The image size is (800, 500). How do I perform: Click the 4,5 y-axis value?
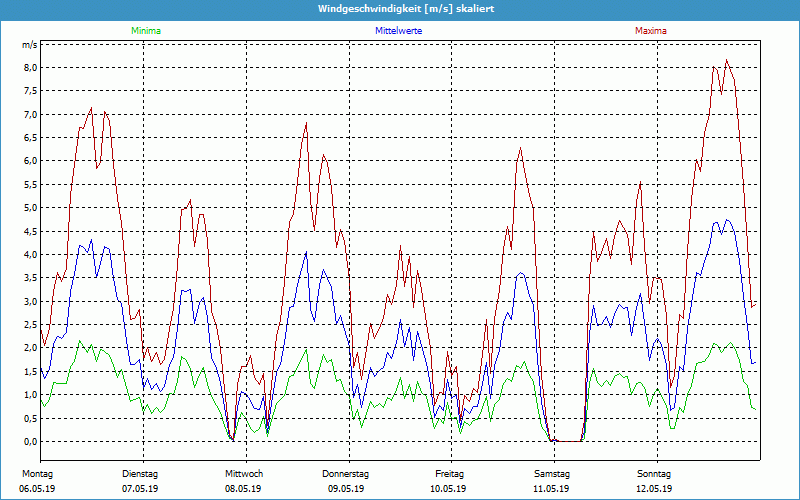[31, 231]
